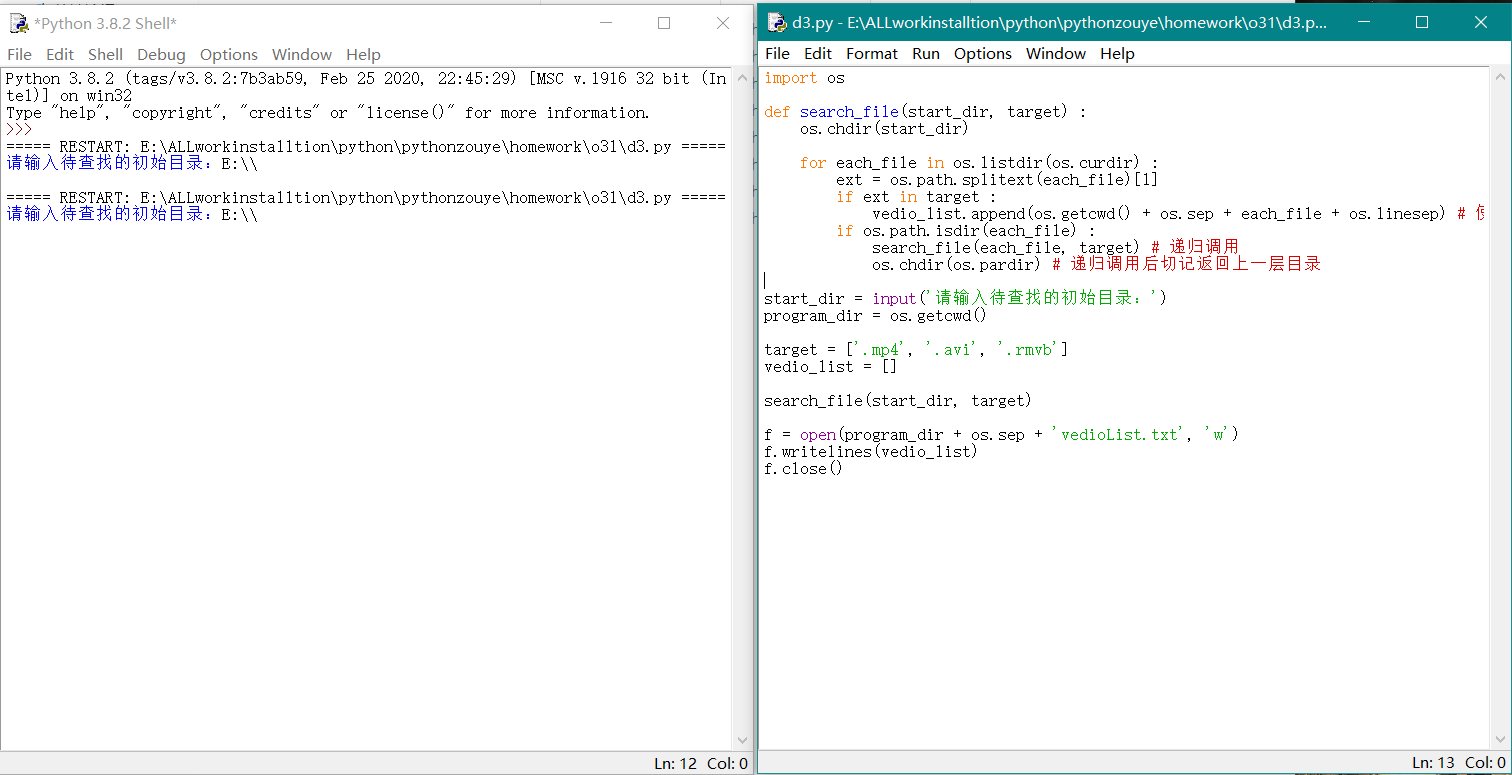Click the recursive 'search_file(each_file, target)' line

click(x=1055, y=248)
